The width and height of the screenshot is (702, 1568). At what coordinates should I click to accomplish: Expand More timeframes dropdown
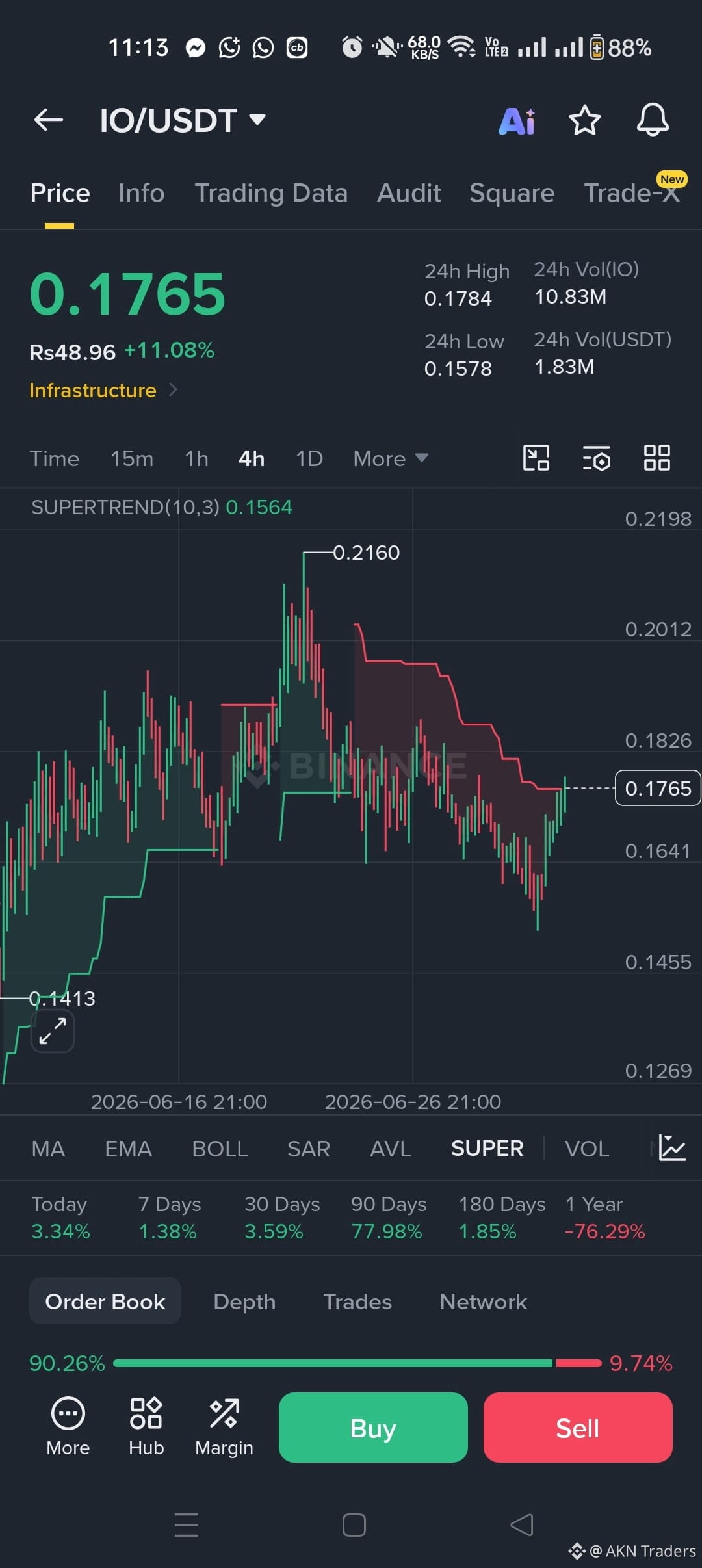coord(391,458)
